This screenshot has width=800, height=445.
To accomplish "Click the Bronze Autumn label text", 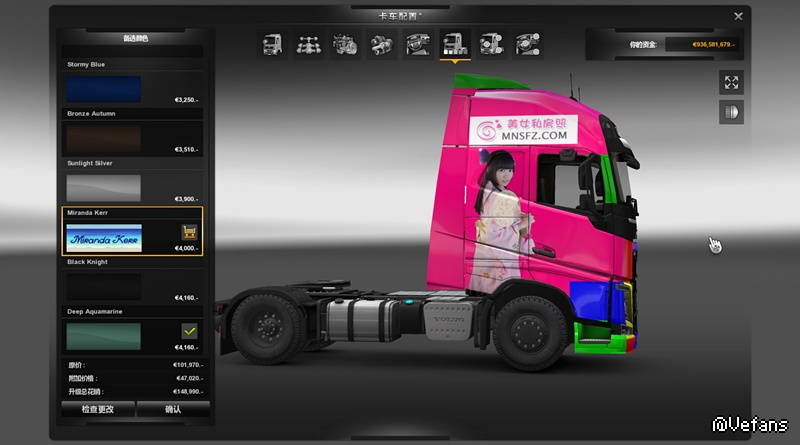I will [x=91, y=113].
